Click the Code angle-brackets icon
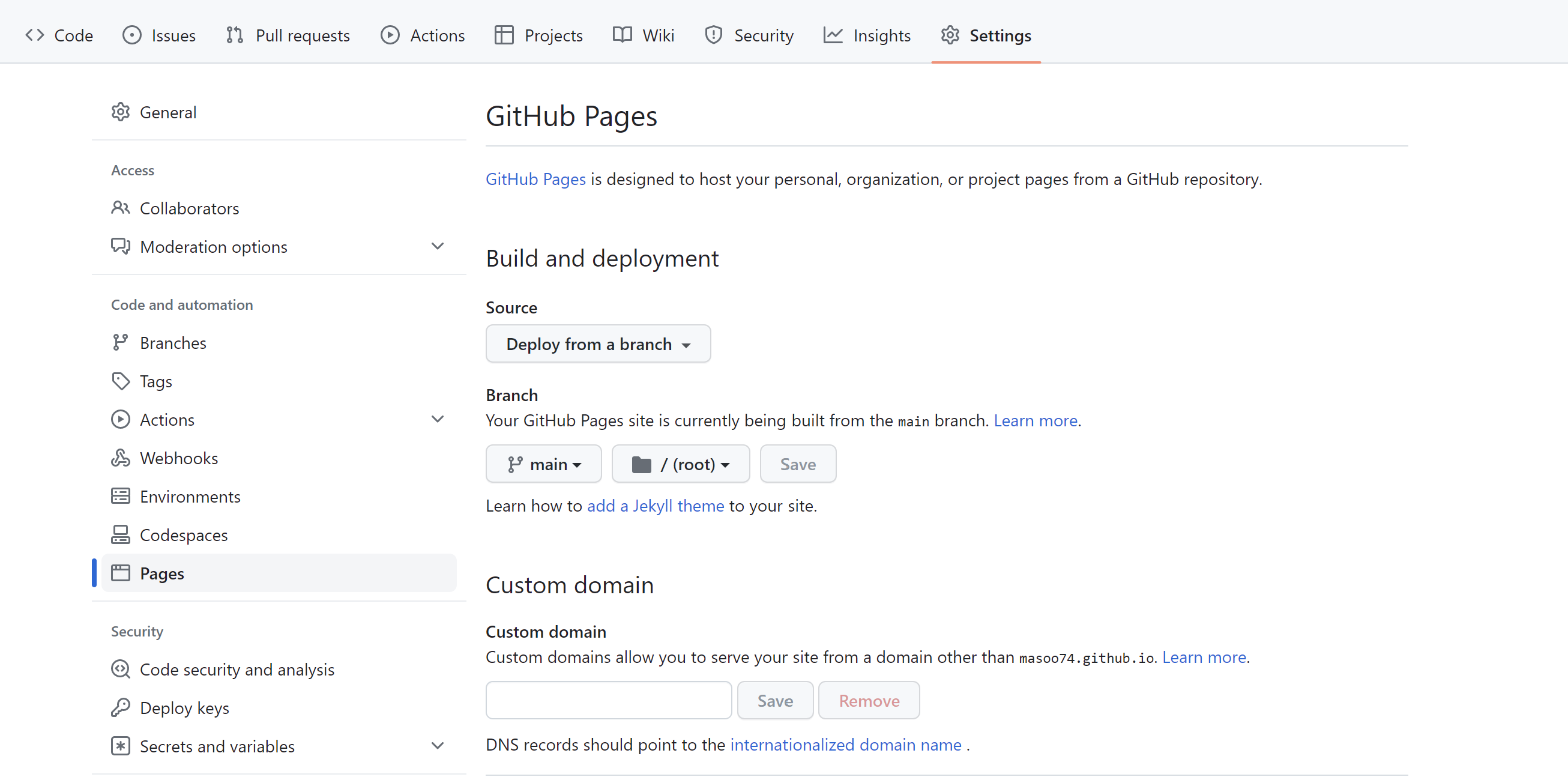Viewport: 1568px width, 783px height. [35, 35]
